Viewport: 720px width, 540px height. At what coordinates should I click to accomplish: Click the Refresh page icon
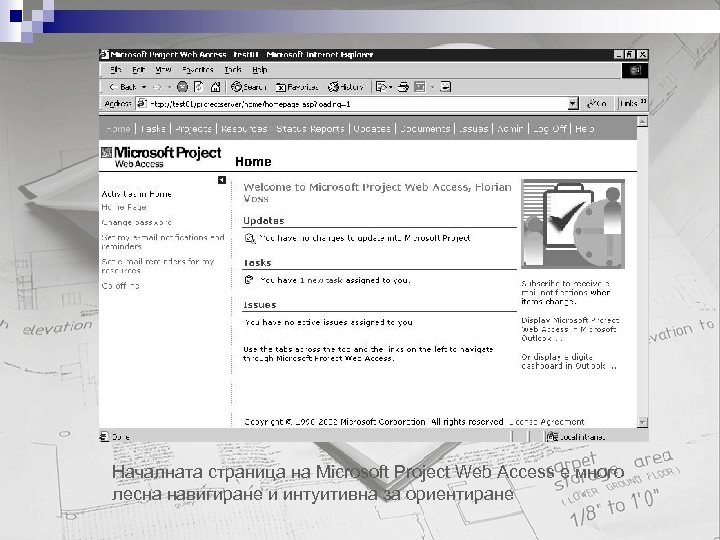pos(198,87)
